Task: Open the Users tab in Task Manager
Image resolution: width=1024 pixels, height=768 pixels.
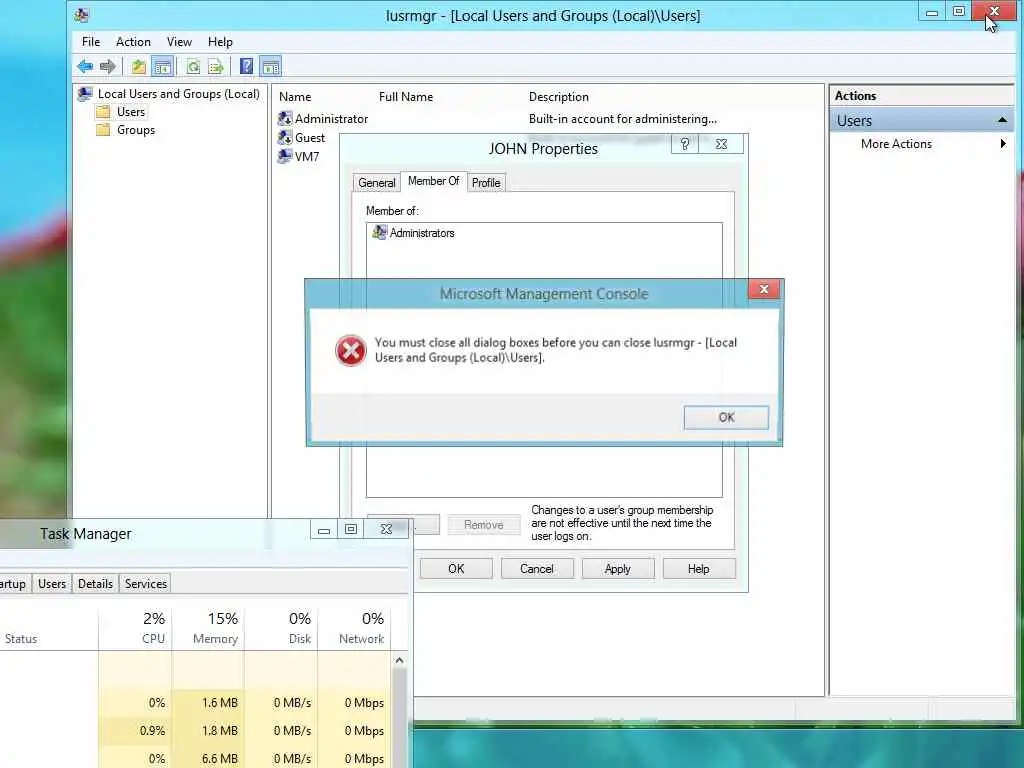Action: click(x=52, y=584)
